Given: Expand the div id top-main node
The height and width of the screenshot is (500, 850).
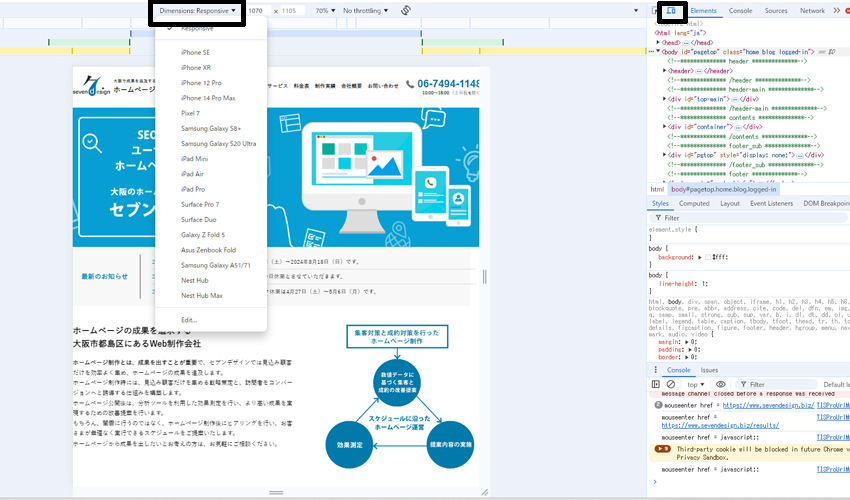Looking at the screenshot, I should [665, 99].
